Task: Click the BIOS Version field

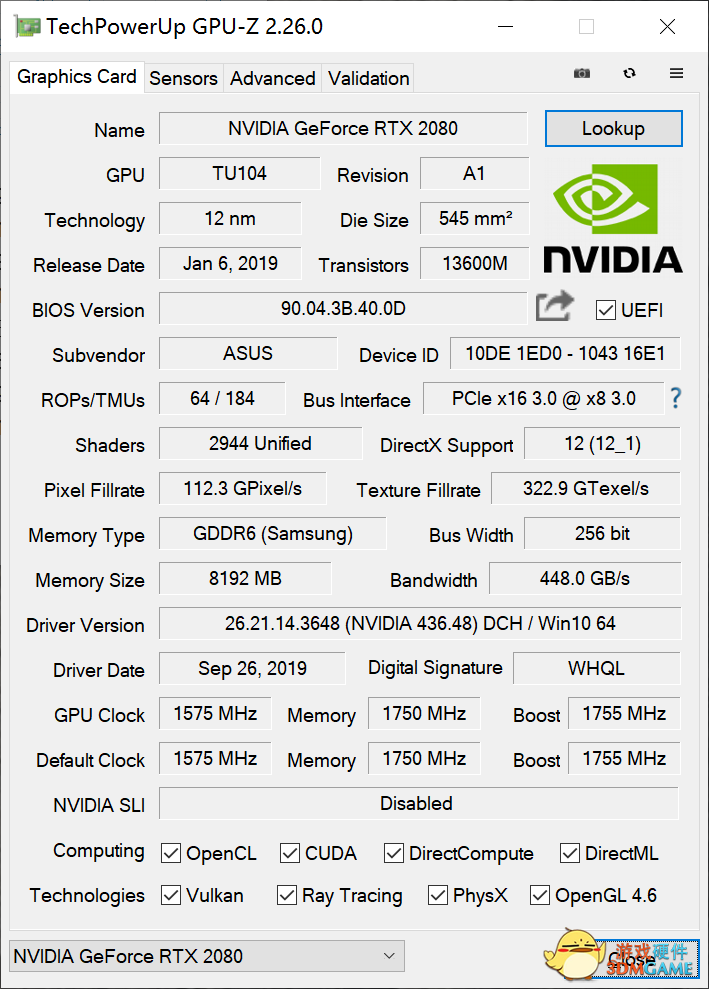Action: coord(343,309)
